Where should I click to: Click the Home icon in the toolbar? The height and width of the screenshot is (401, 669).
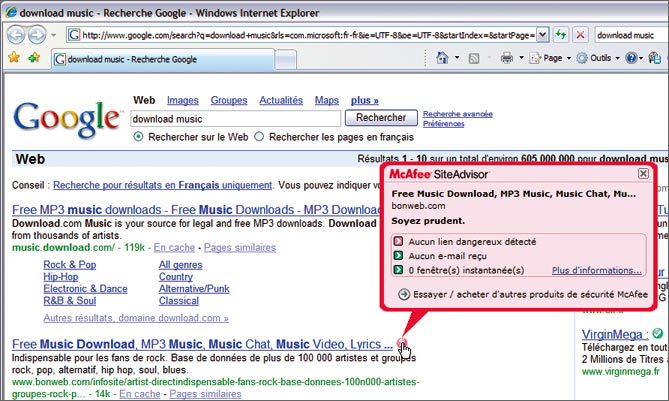tap(445, 58)
